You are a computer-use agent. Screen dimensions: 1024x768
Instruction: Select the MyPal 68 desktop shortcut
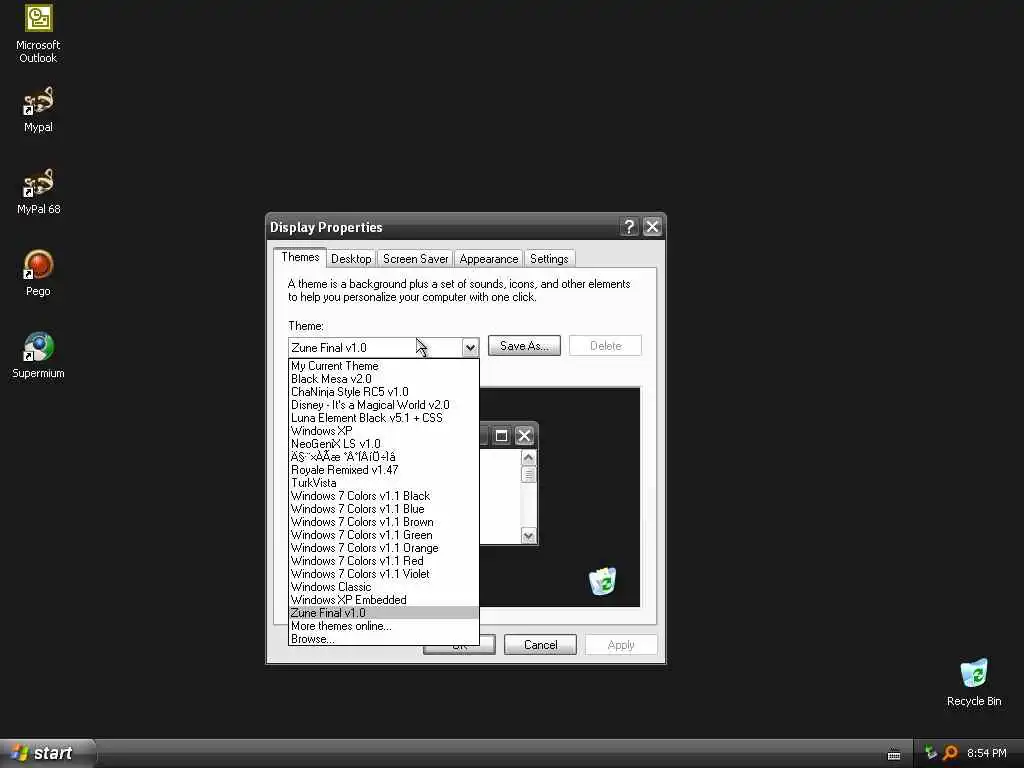(x=38, y=191)
